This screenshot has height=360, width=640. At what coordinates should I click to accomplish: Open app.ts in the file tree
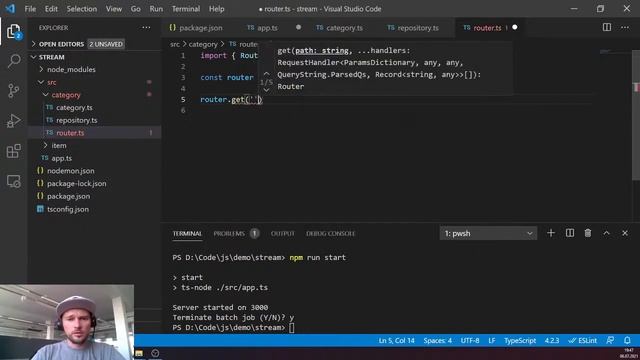(62, 158)
